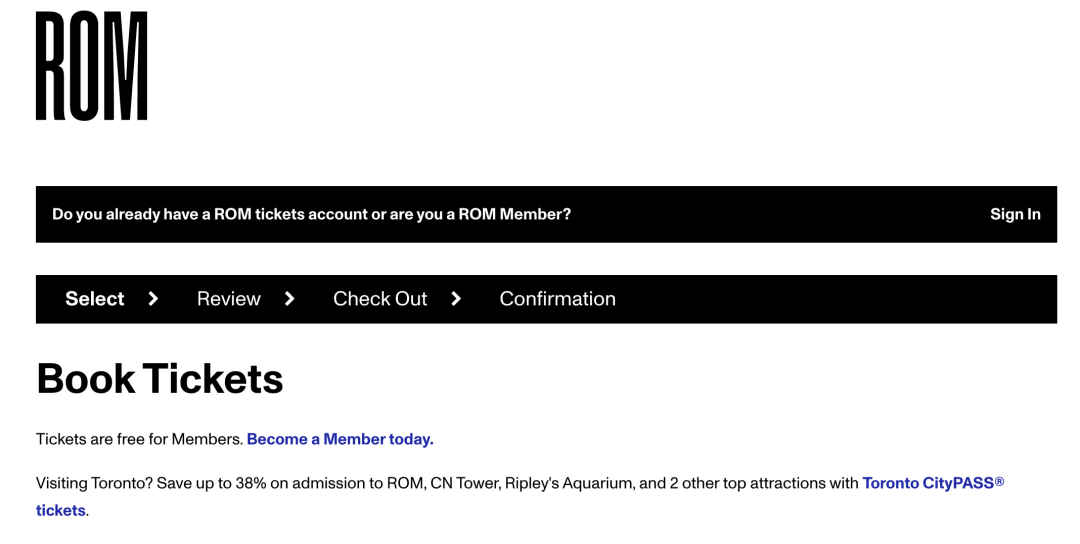This screenshot has width=1080, height=544.
Task: Click the chevron arrow after Check Out
Action: 456,299
